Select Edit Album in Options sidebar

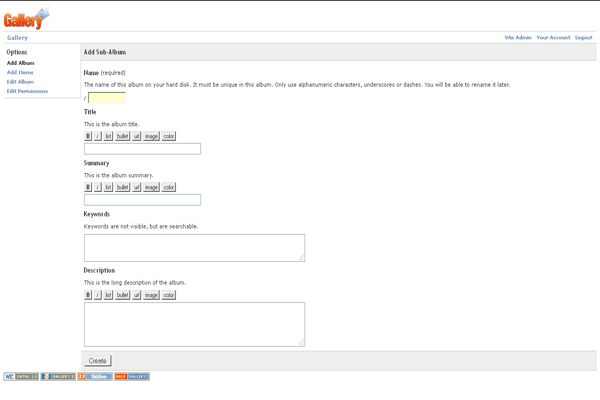click(20, 82)
